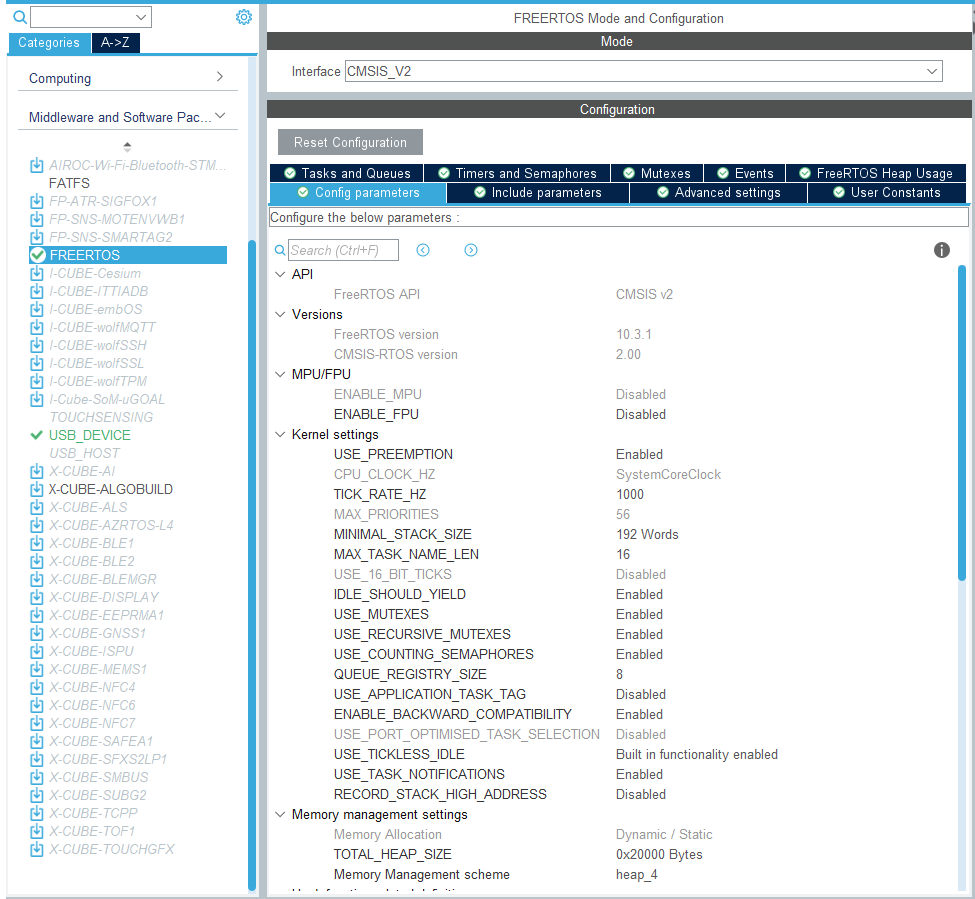Click the magnifier icon in parameter search

click(x=280, y=250)
